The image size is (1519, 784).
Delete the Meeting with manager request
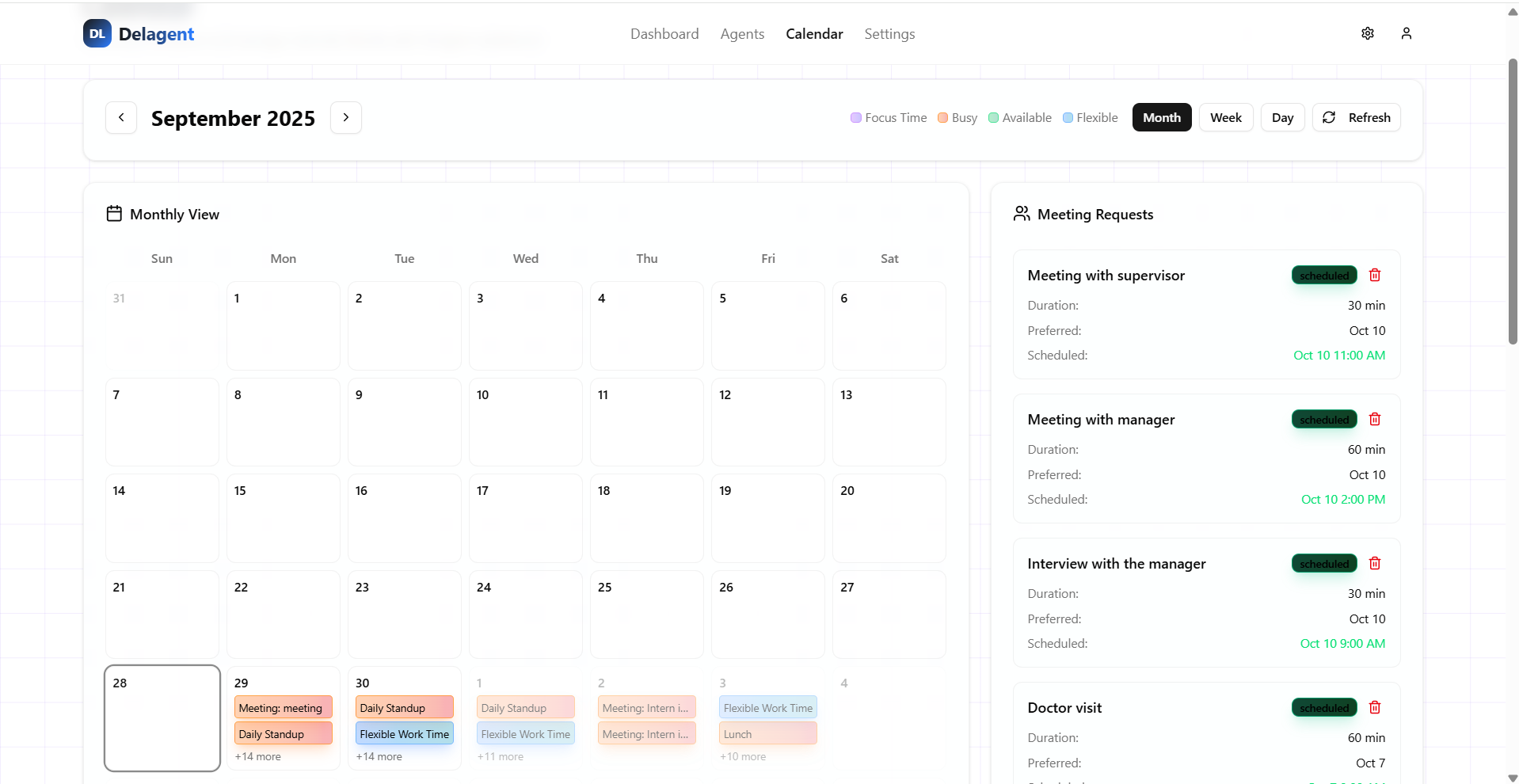pos(1375,419)
